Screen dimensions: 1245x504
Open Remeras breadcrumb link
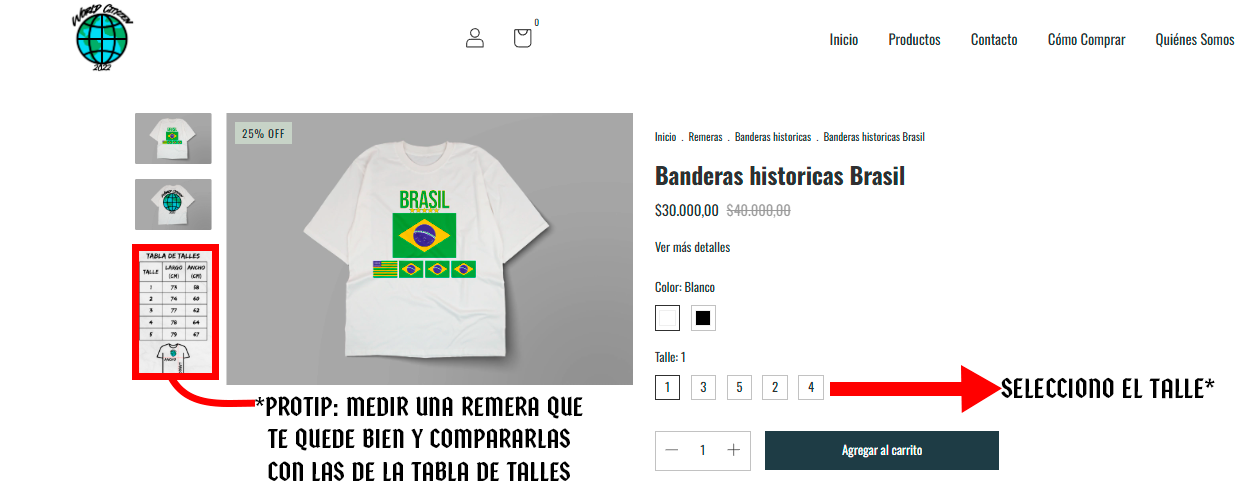coord(705,136)
